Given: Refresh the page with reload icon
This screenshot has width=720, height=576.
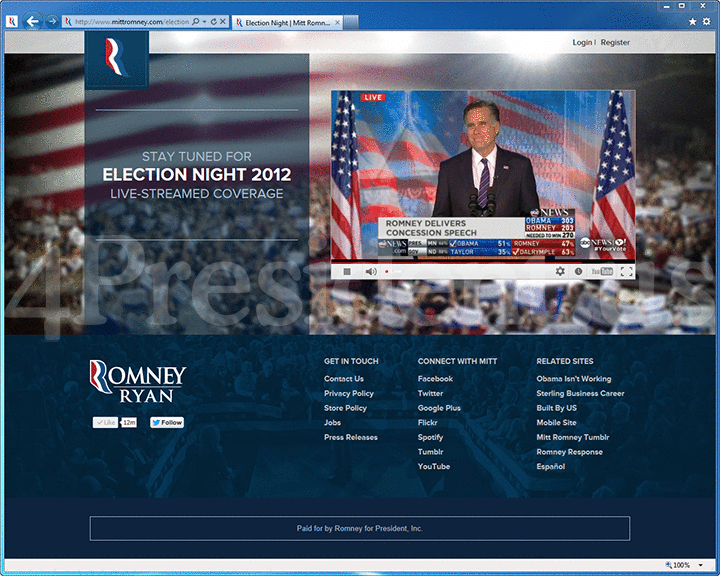Looking at the screenshot, I should 214,22.
